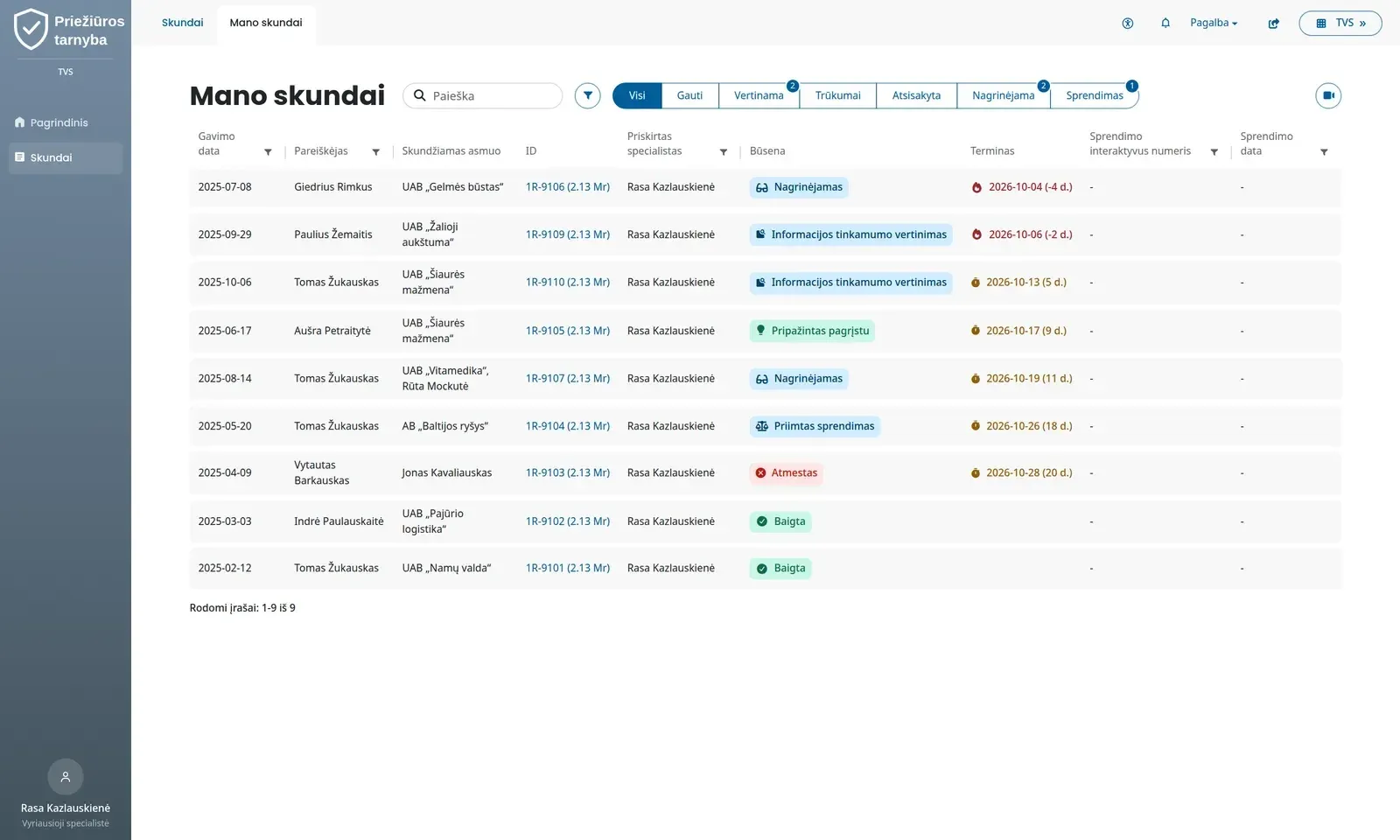The height and width of the screenshot is (840, 1400).
Task: Expand the Pagalba dropdown menu
Action: click(1214, 23)
